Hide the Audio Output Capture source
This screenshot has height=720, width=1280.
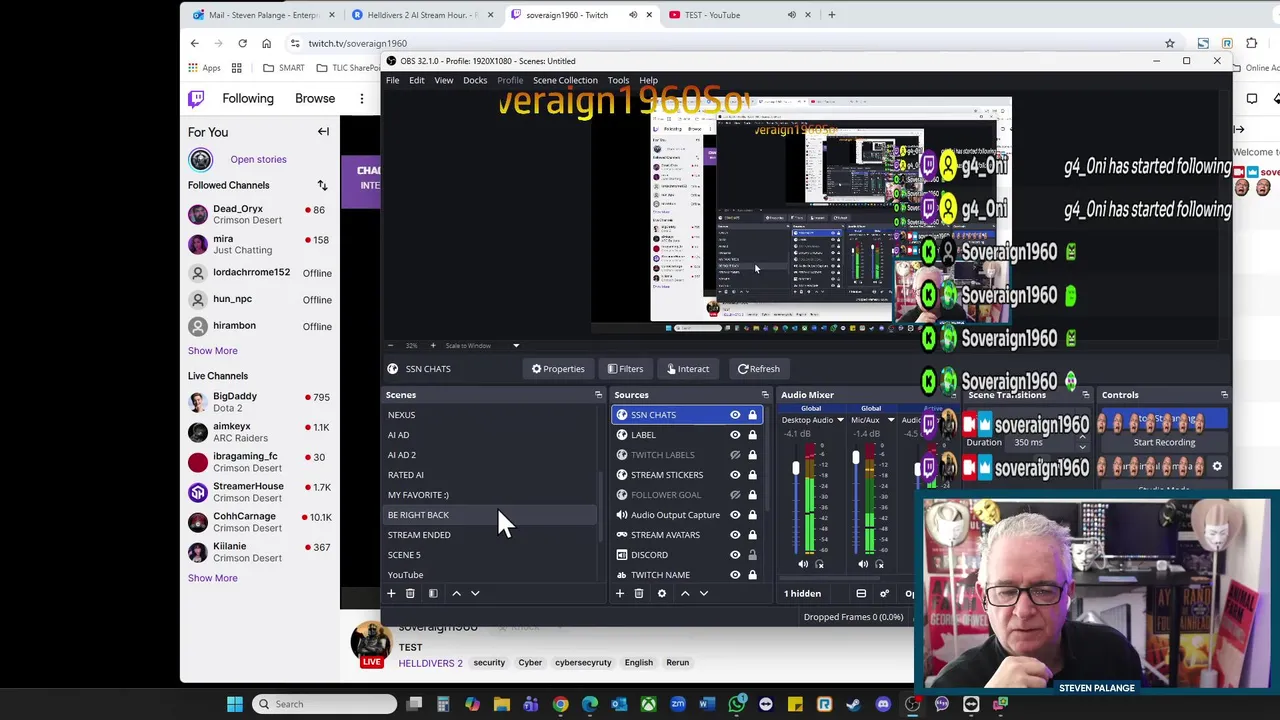(735, 515)
